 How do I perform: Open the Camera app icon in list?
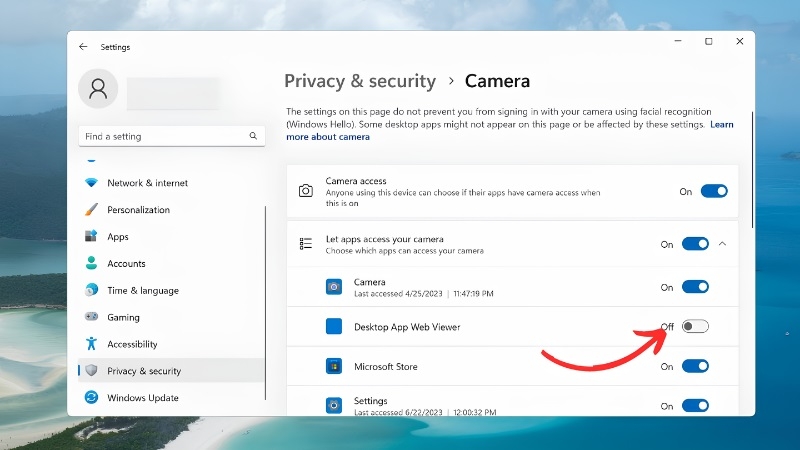pyautogui.click(x=334, y=287)
